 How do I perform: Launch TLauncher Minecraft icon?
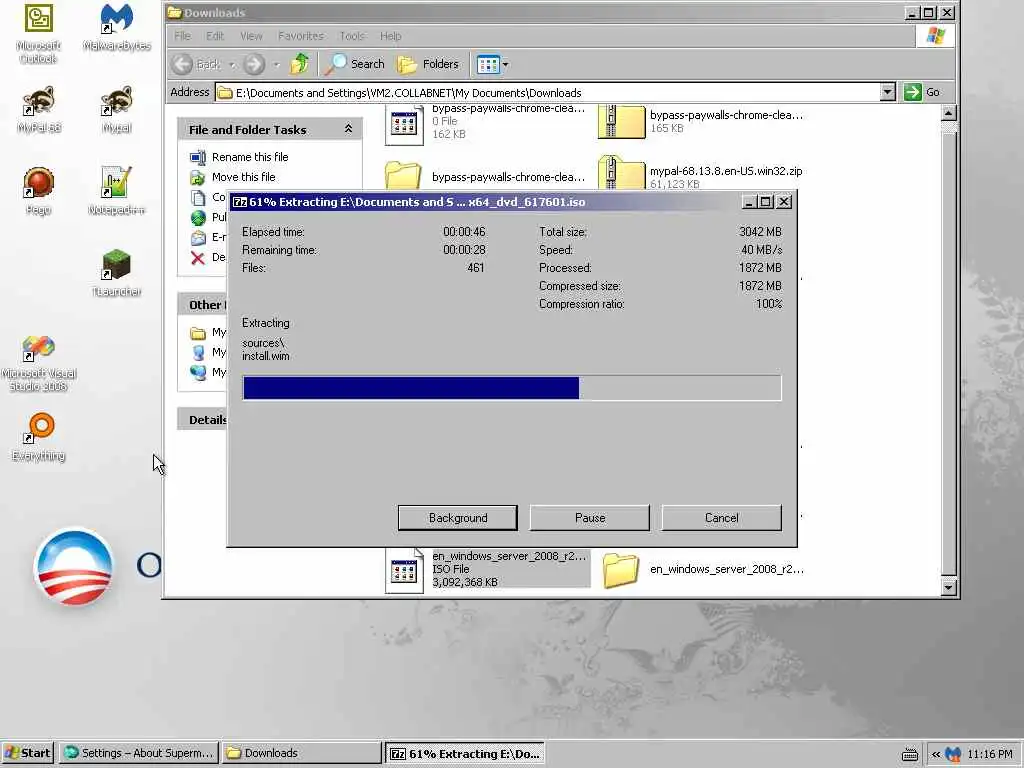tap(117, 272)
